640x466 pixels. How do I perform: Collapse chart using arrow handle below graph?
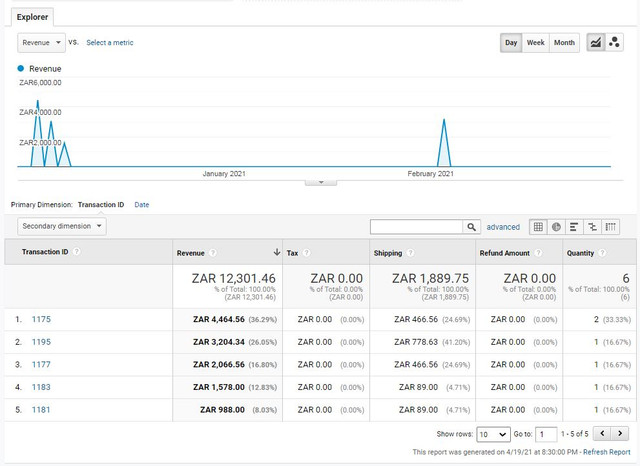pyautogui.click(x=321, y=182)
